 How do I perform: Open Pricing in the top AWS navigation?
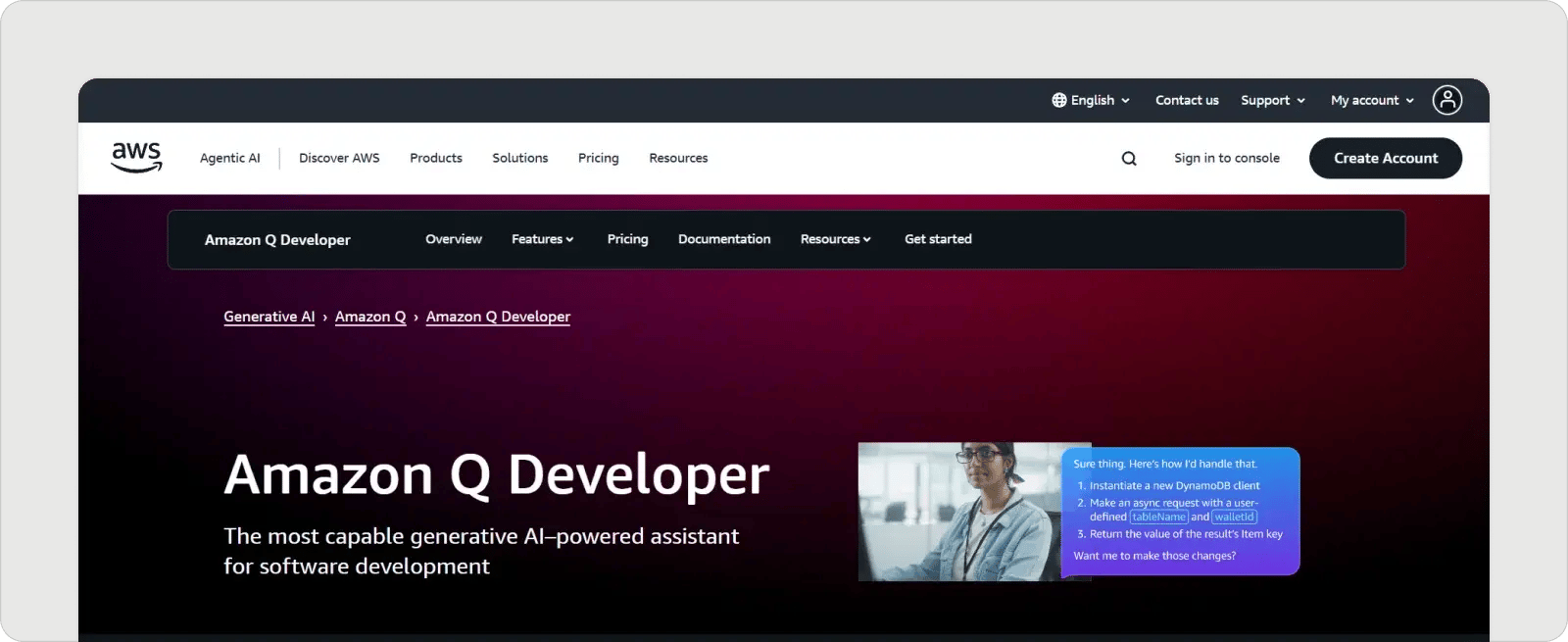(x=599, y=158)
